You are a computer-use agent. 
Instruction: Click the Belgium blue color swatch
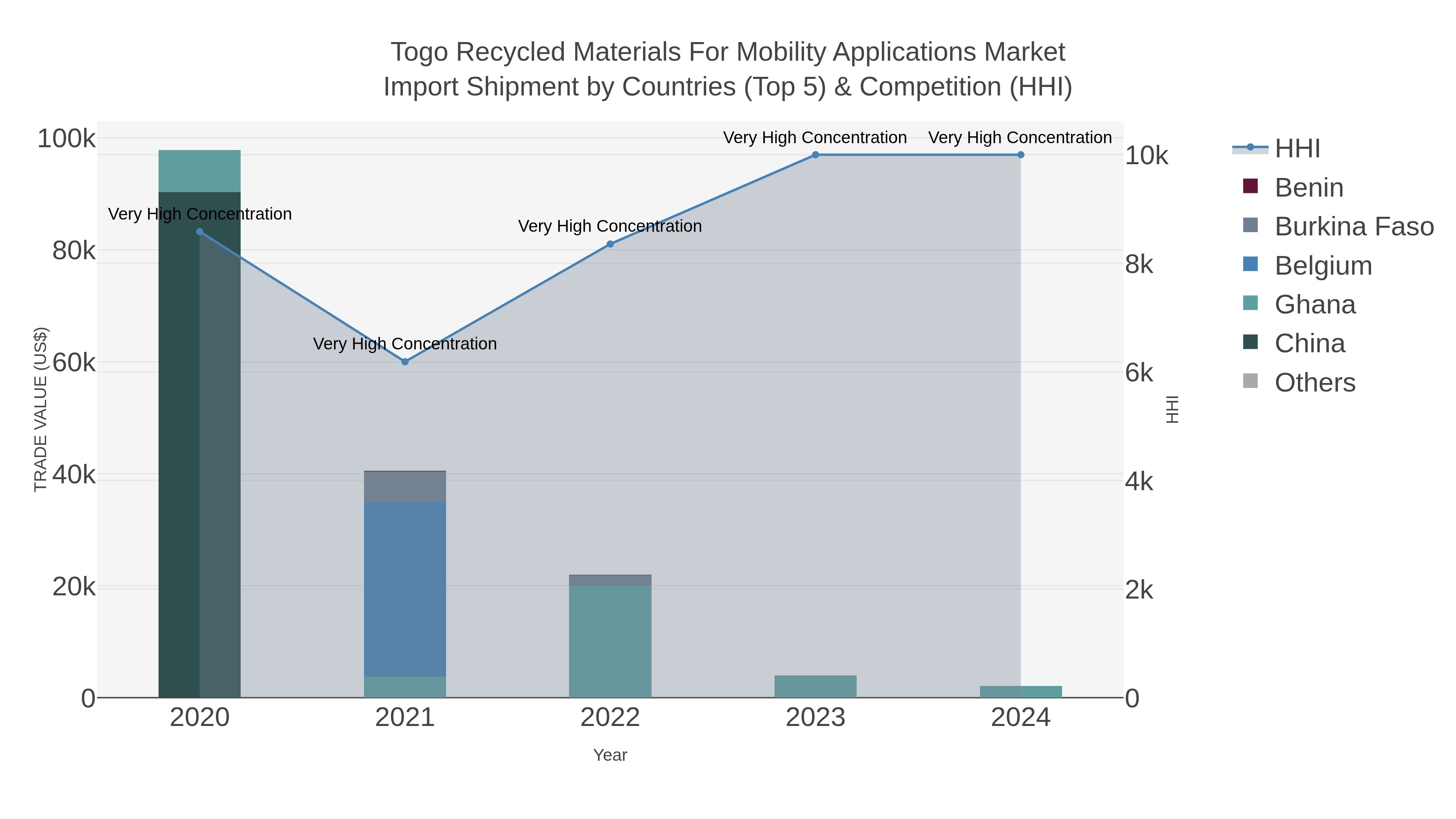(x=1250, y=264)
